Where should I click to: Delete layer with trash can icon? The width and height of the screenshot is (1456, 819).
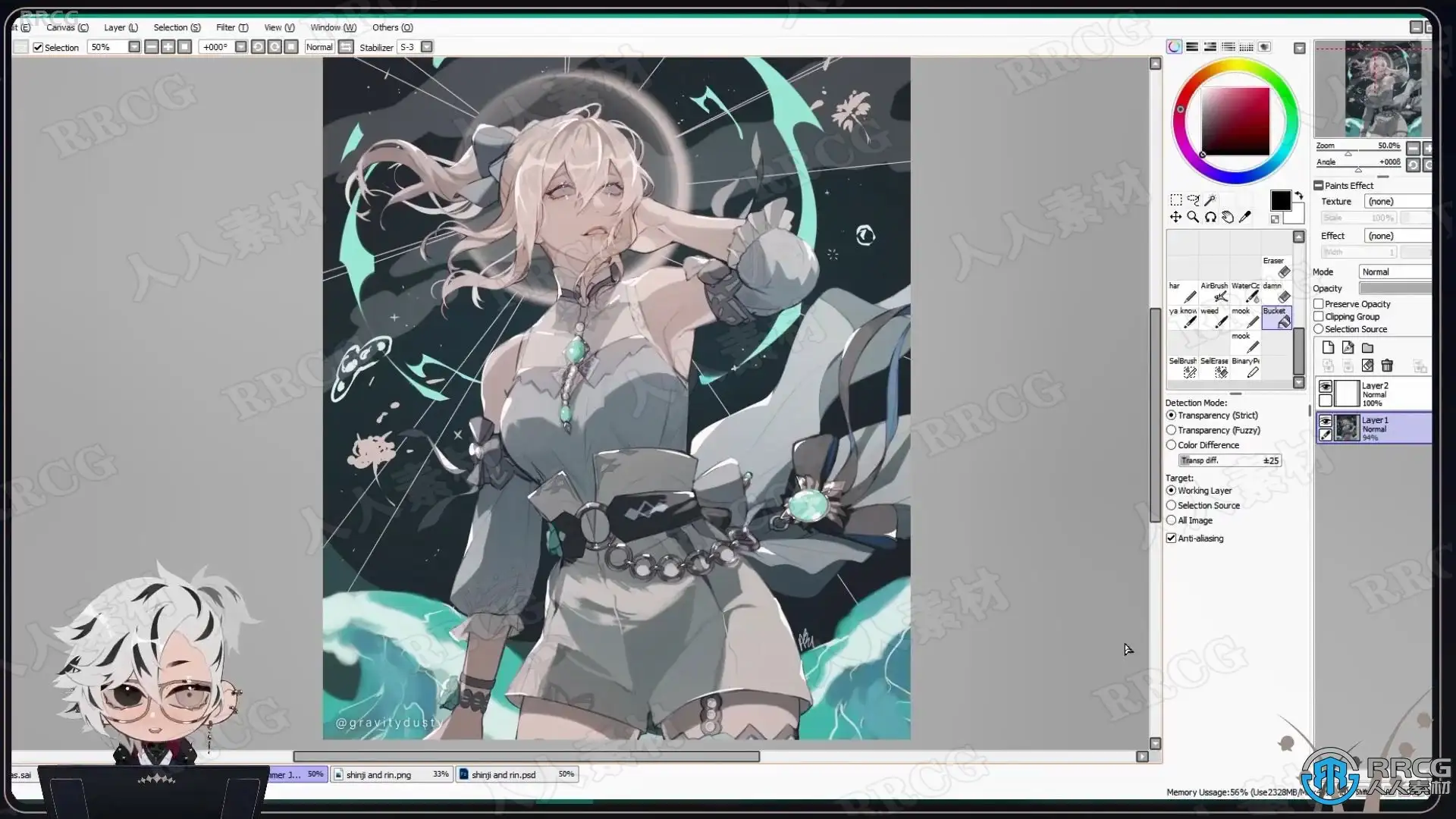pyautogui.click(x=1387, y=366)
